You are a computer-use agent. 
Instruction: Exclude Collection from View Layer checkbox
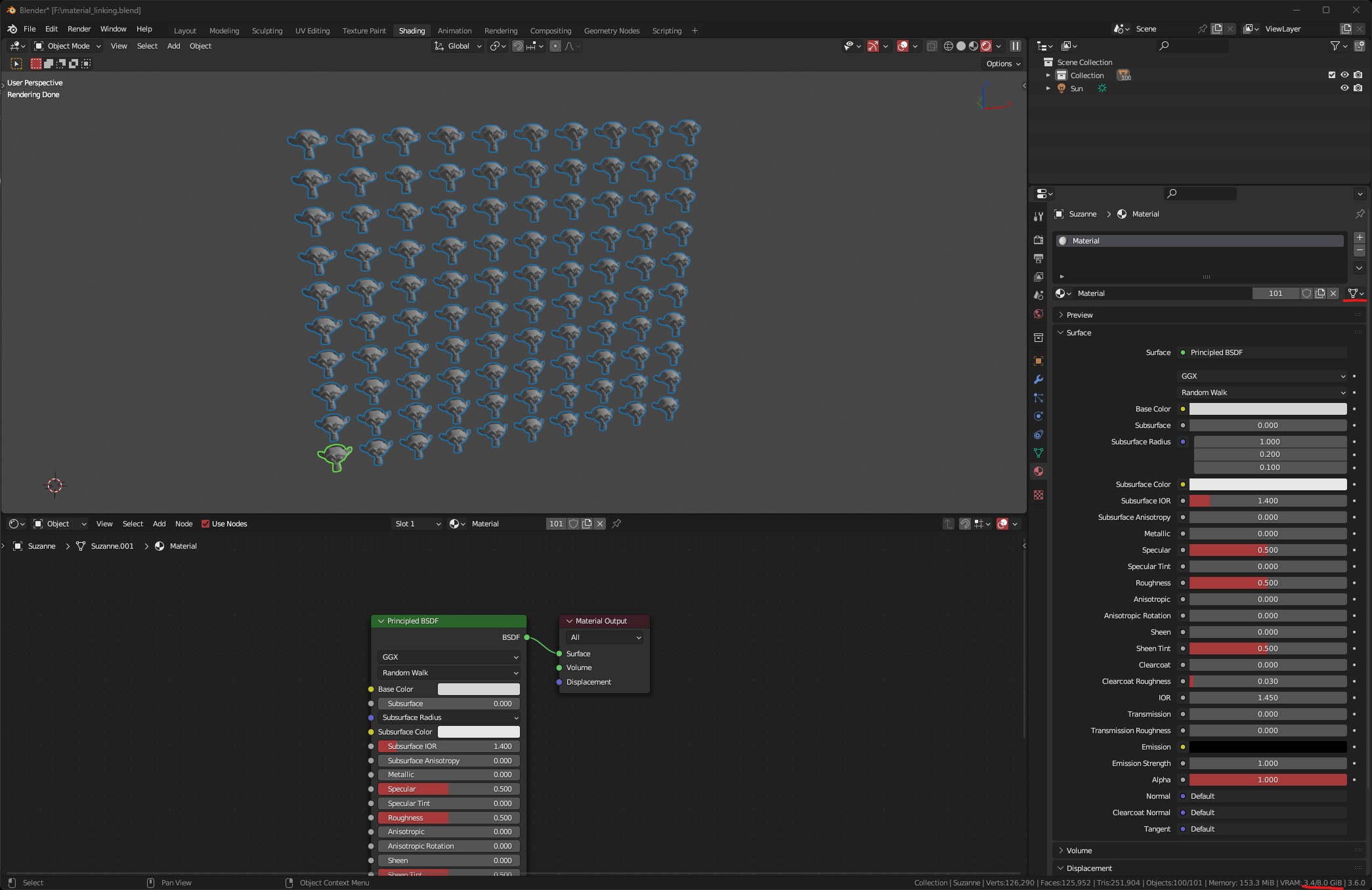(1332, 75)
